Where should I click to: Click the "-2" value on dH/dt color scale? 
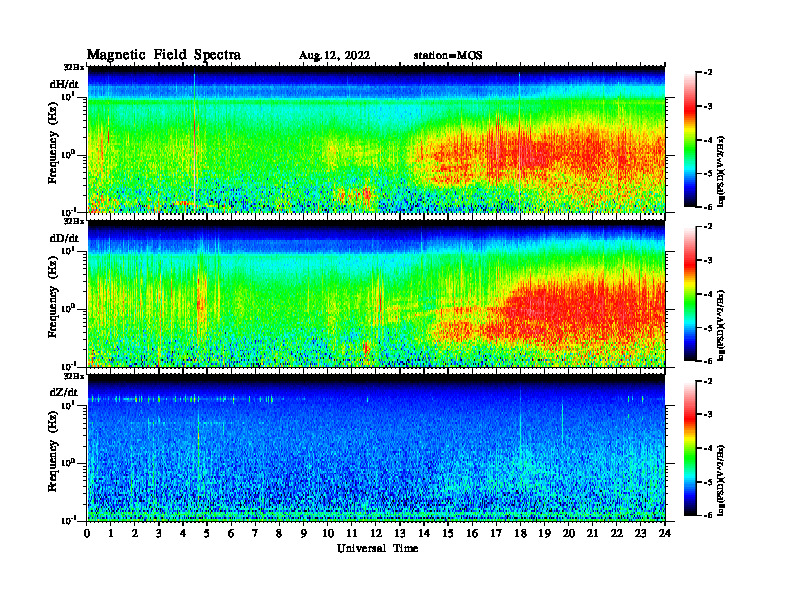pyautogui.click(x=708, y=73)
